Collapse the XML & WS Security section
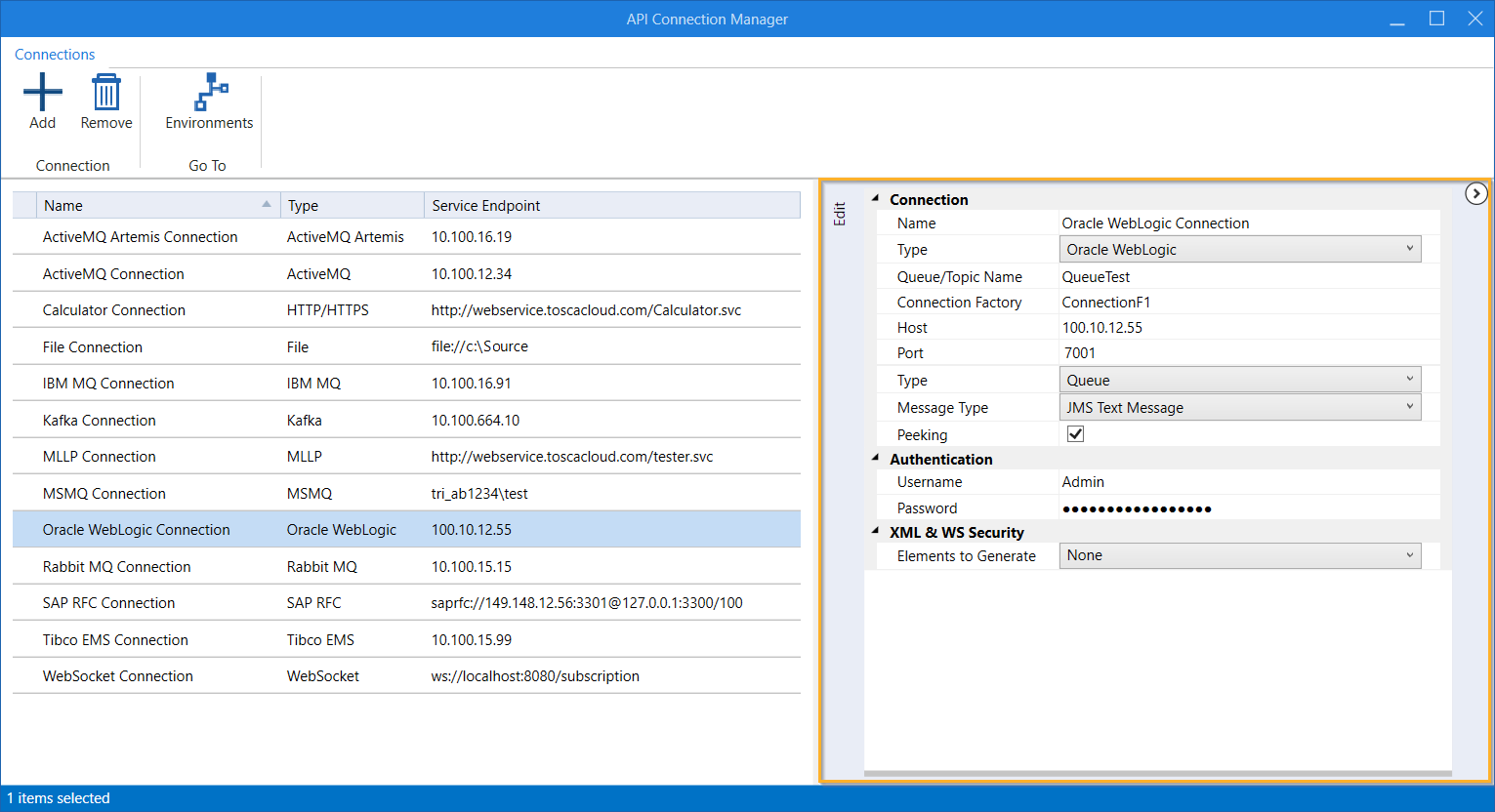Viewport: 1495px width, 812px height. (875, 531)
